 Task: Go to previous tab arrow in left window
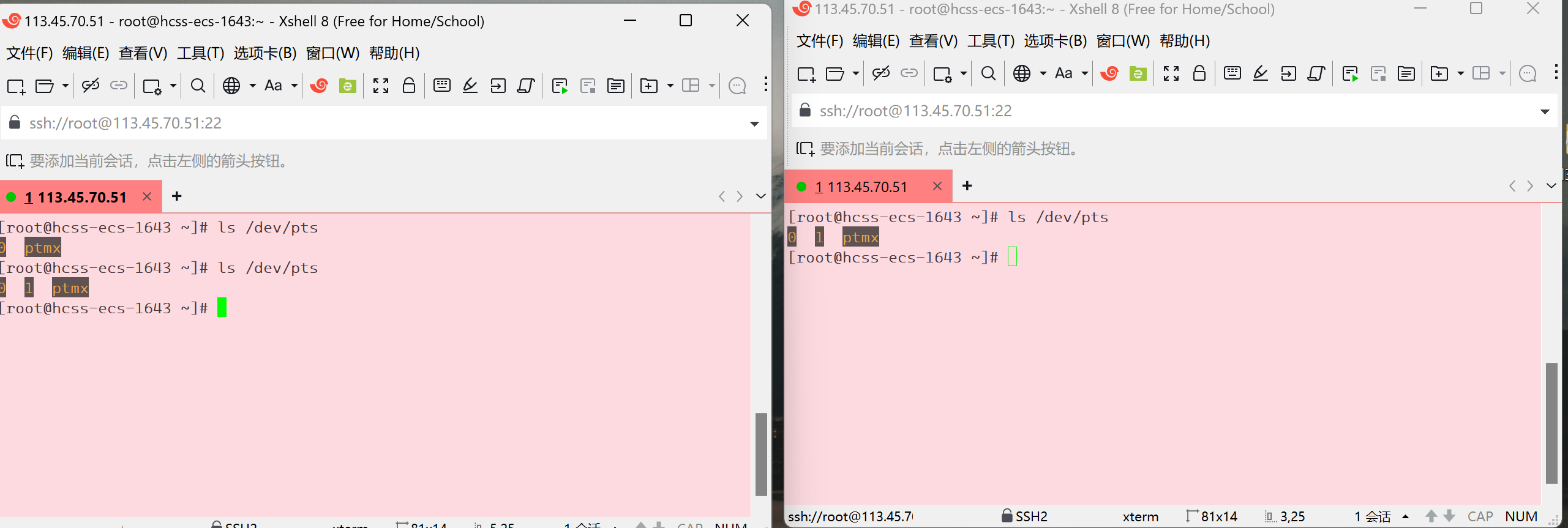point(722,196)
